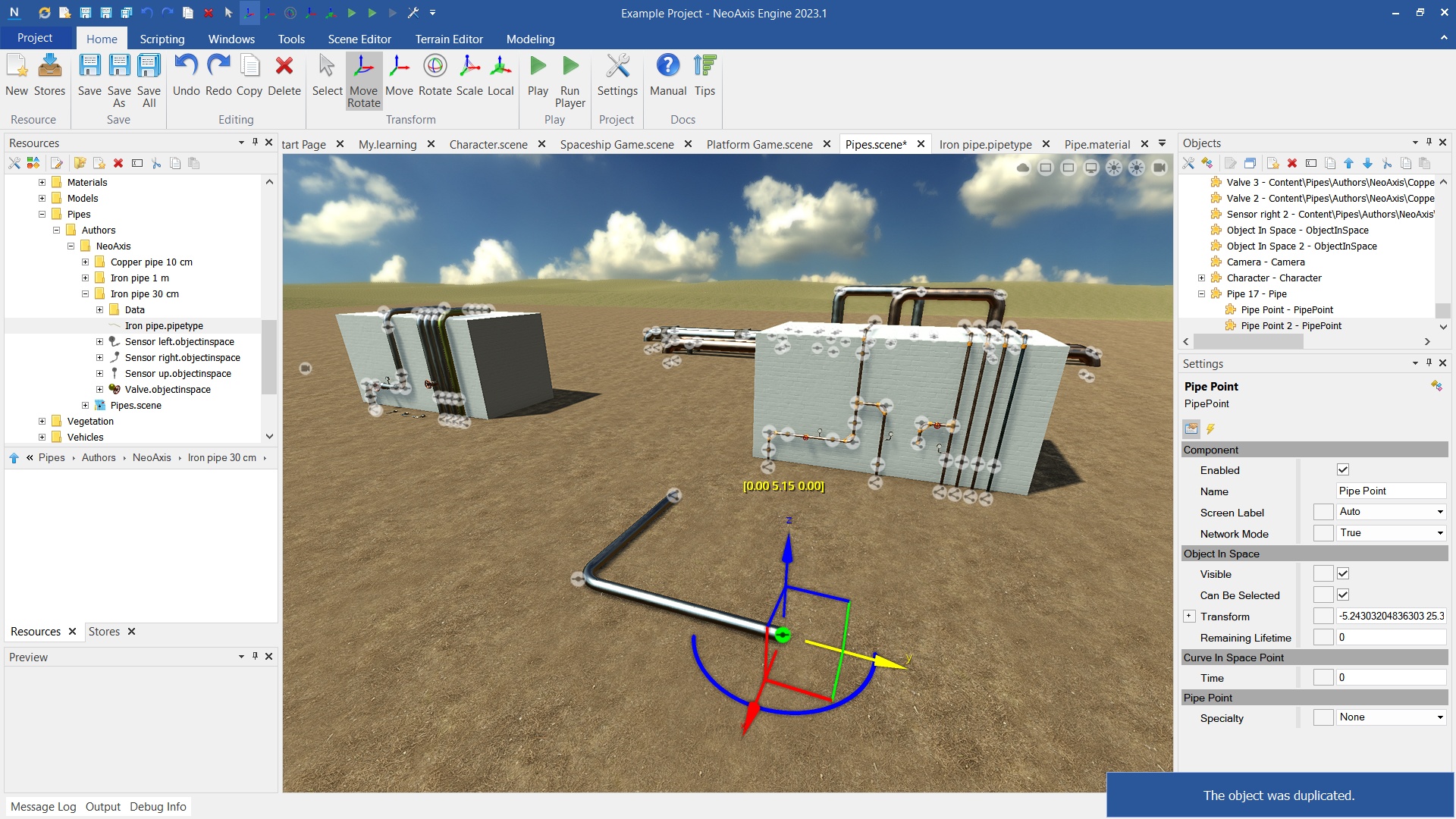
Task: Click the red Delete icon in ribbon
Action: point(284,67)
